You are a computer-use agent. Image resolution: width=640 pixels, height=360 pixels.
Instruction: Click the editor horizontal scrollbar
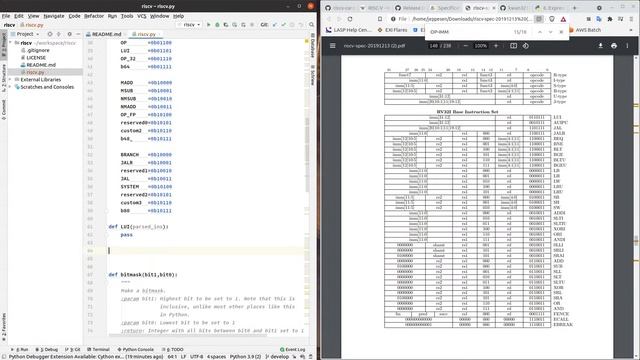[188, 336]
